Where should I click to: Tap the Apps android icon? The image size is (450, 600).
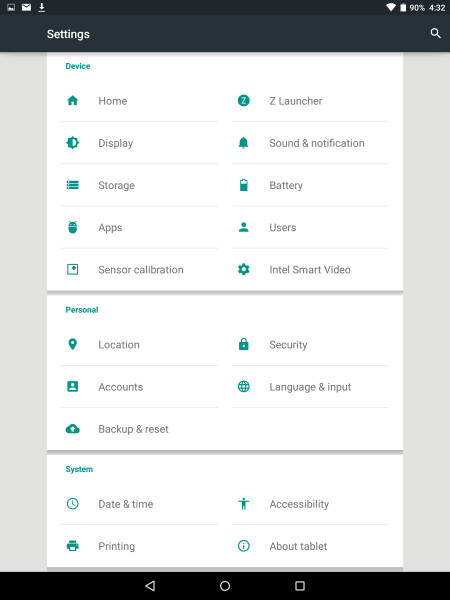(72, 227)
